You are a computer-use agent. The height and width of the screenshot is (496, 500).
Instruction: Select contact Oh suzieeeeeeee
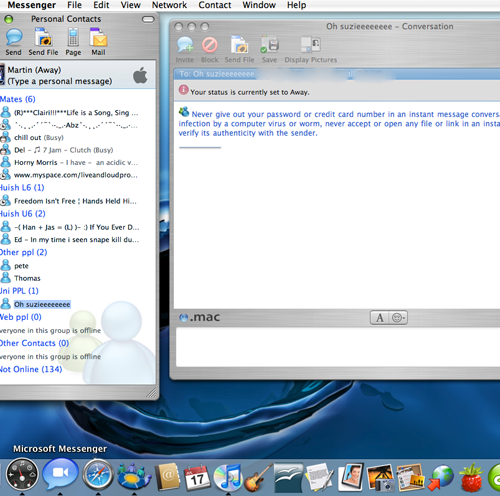[x=42, y=304]
